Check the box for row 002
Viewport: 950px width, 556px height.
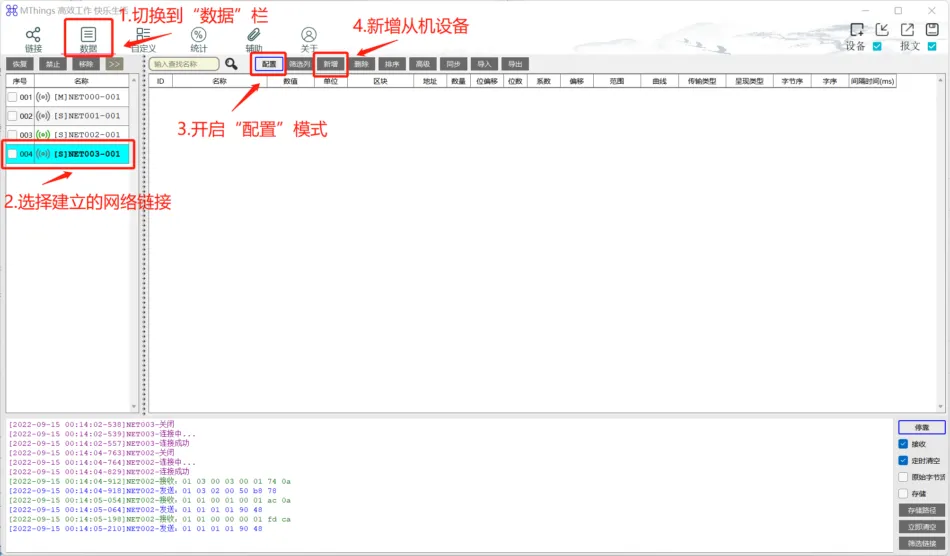(12, 116)
